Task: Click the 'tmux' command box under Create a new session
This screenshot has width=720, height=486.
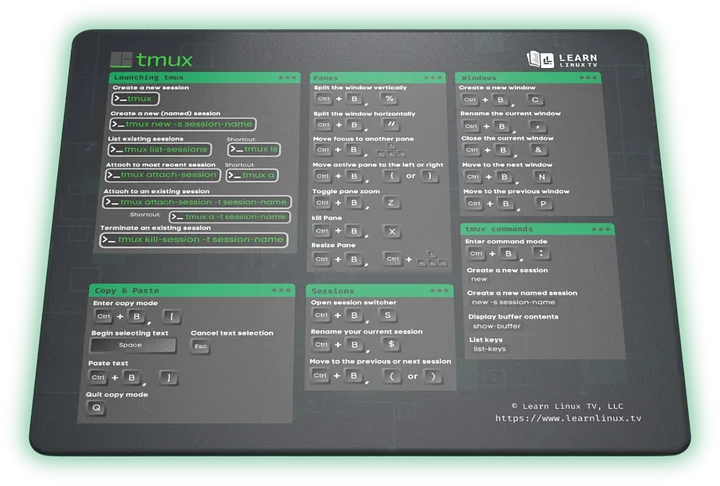Action: 135,99
